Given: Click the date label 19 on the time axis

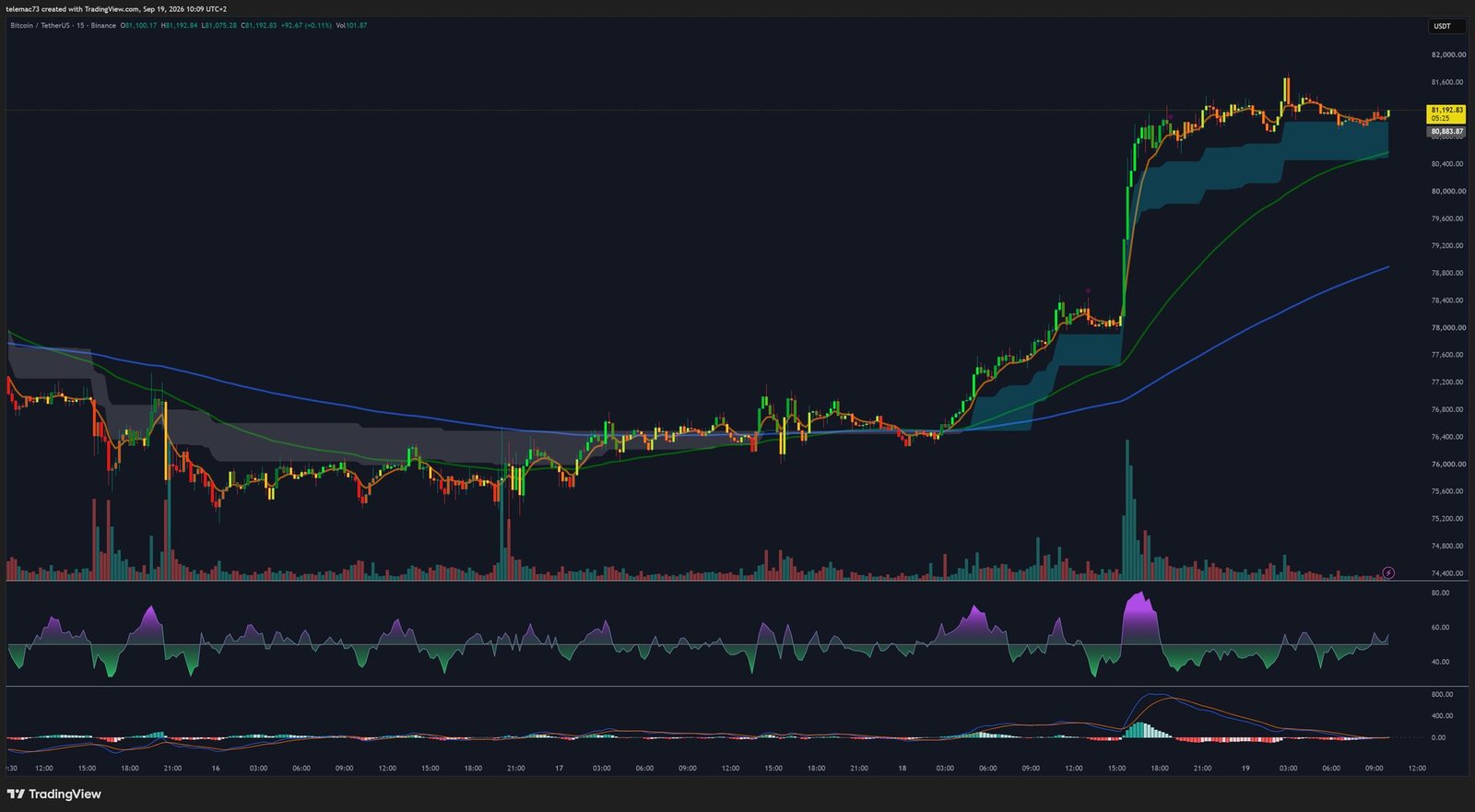Looking at the screenshot, I should (1245, 768).
